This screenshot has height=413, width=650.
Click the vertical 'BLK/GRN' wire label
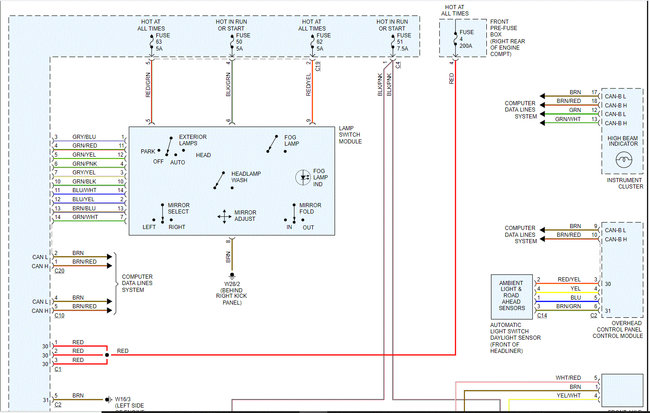(228, 85)
